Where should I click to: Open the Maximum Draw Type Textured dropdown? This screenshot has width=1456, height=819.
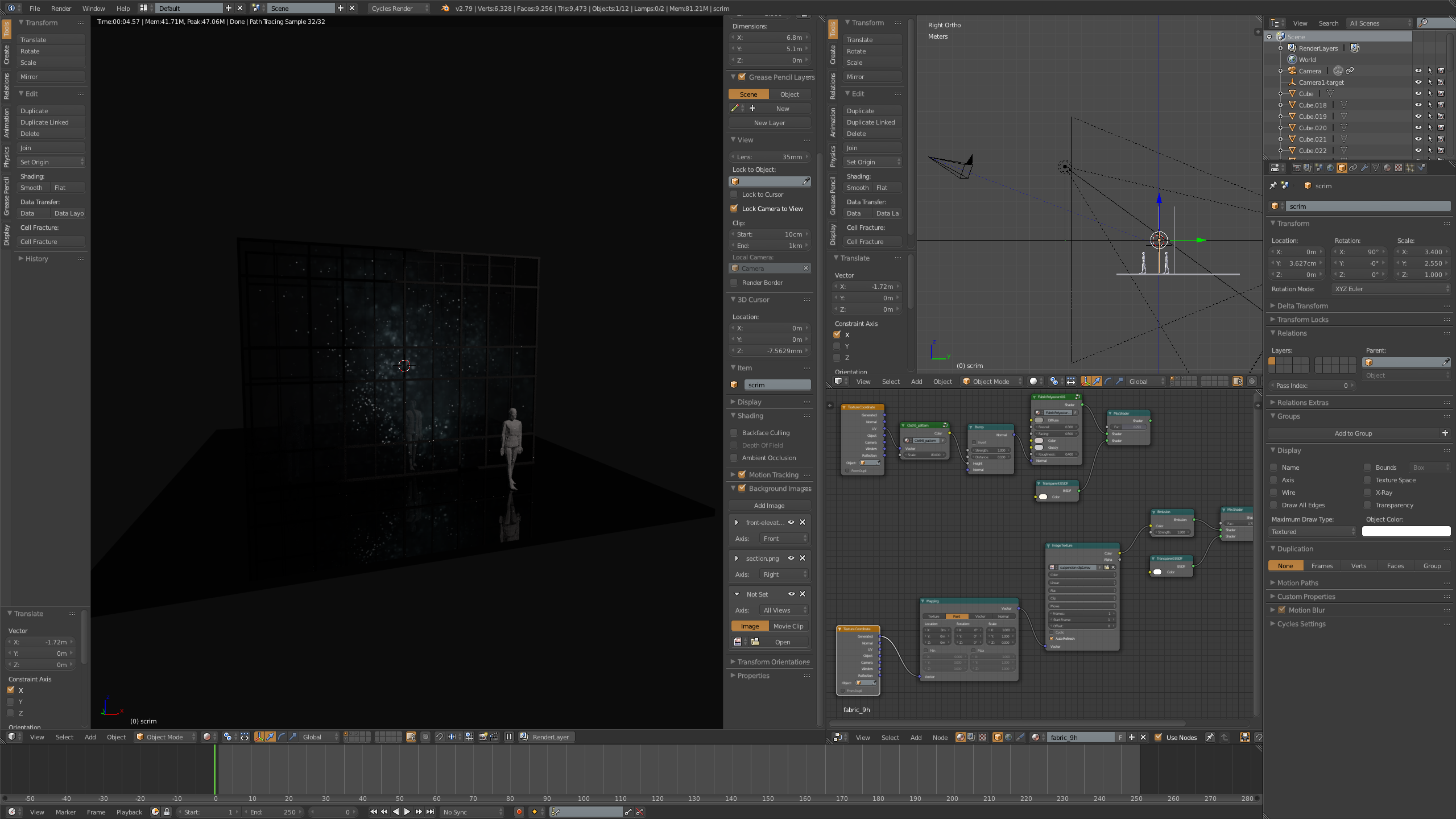pyautogui.click(x=1313, y=532)
